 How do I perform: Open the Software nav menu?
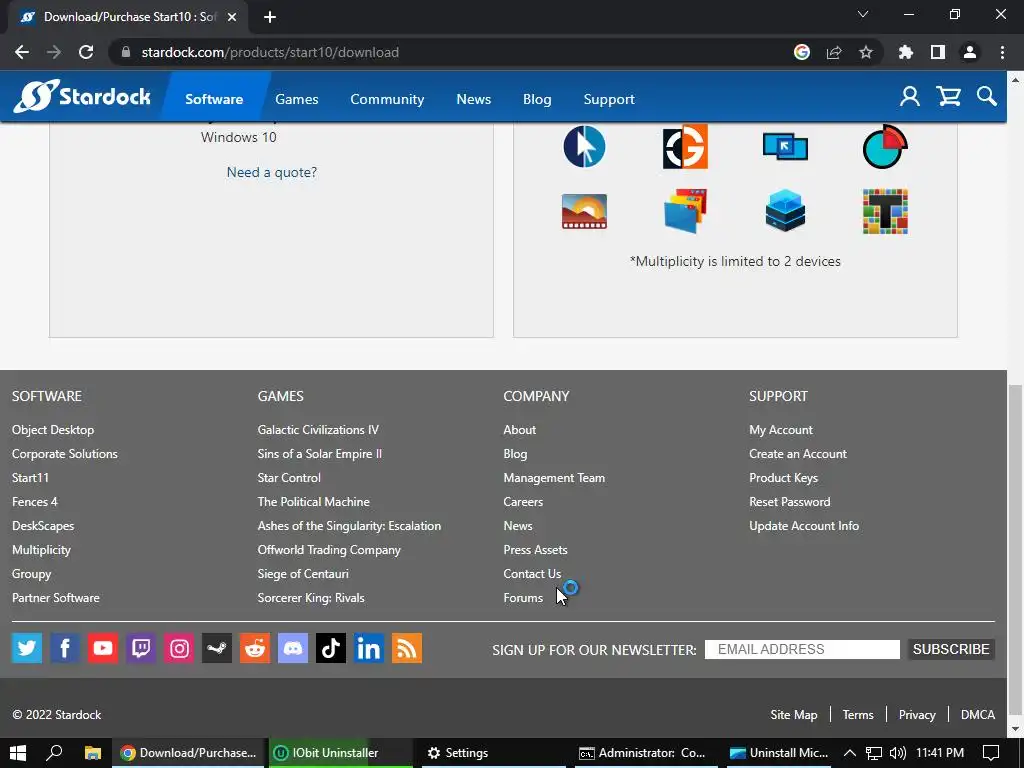click(214, 99)
